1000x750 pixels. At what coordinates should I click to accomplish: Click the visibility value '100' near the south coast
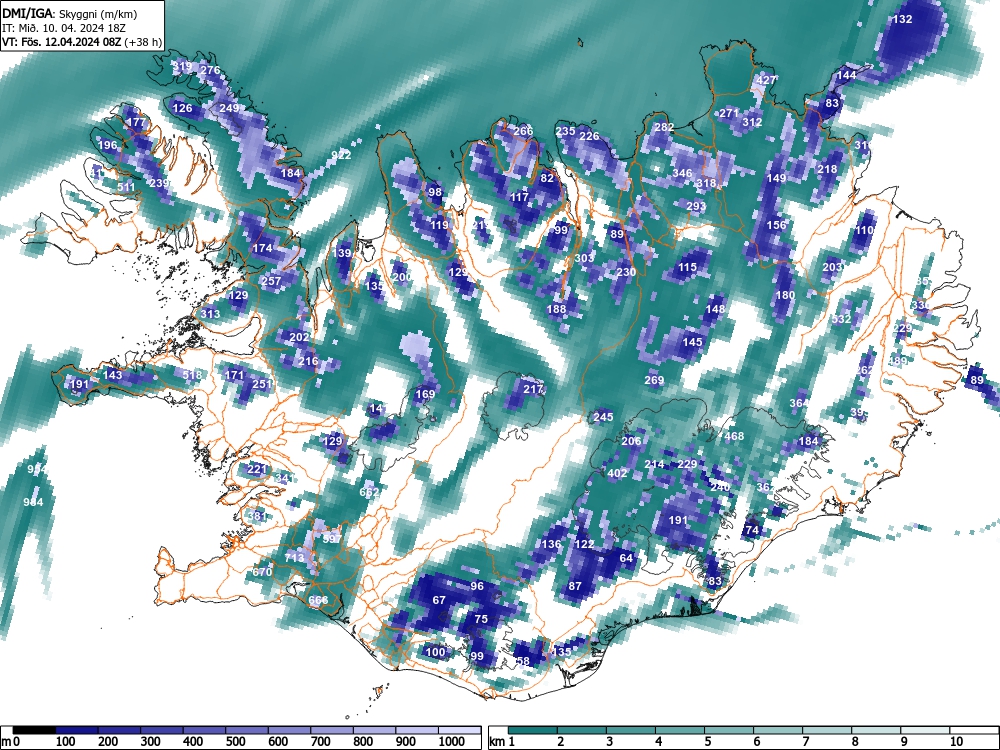pos(435,652)
